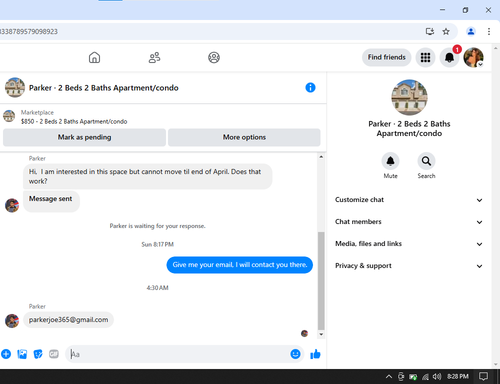Expand Chat members section
This screenshot has height=384, width=500.
tap(409, 222)
